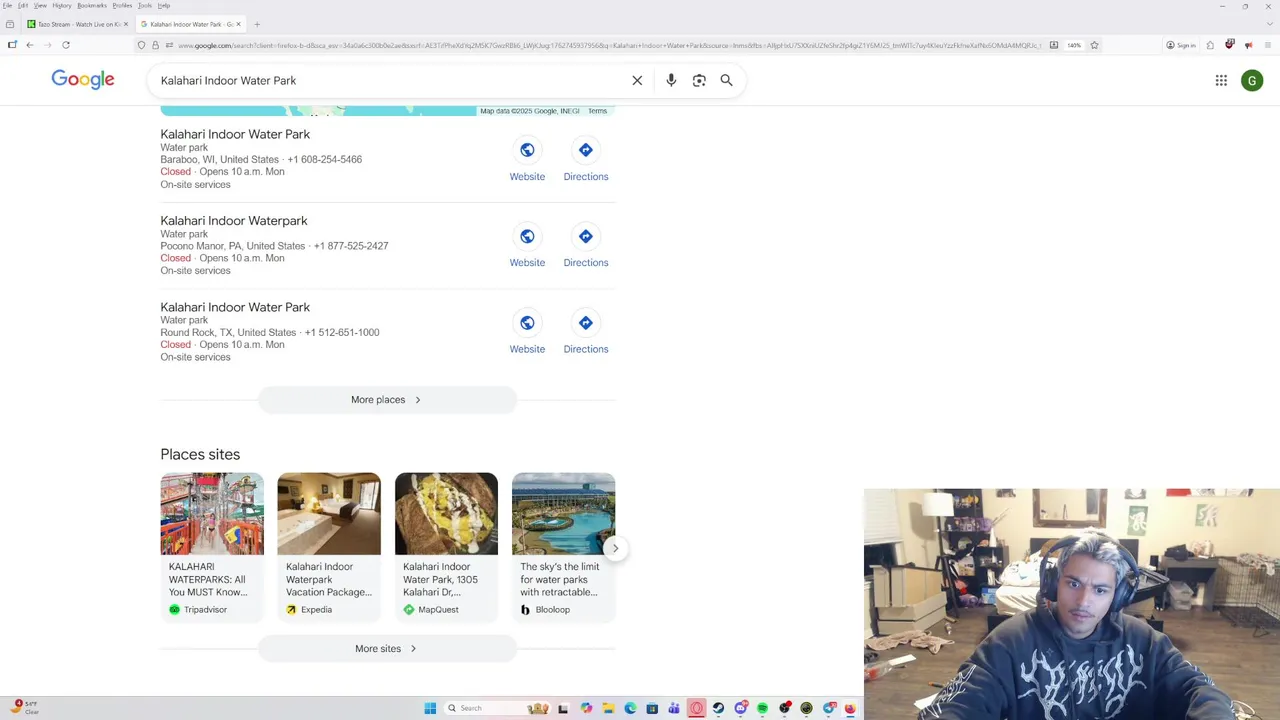
Task: Click the Firefox icon on the taskbar
Action: pyautogui.click(x=850, y=708)
